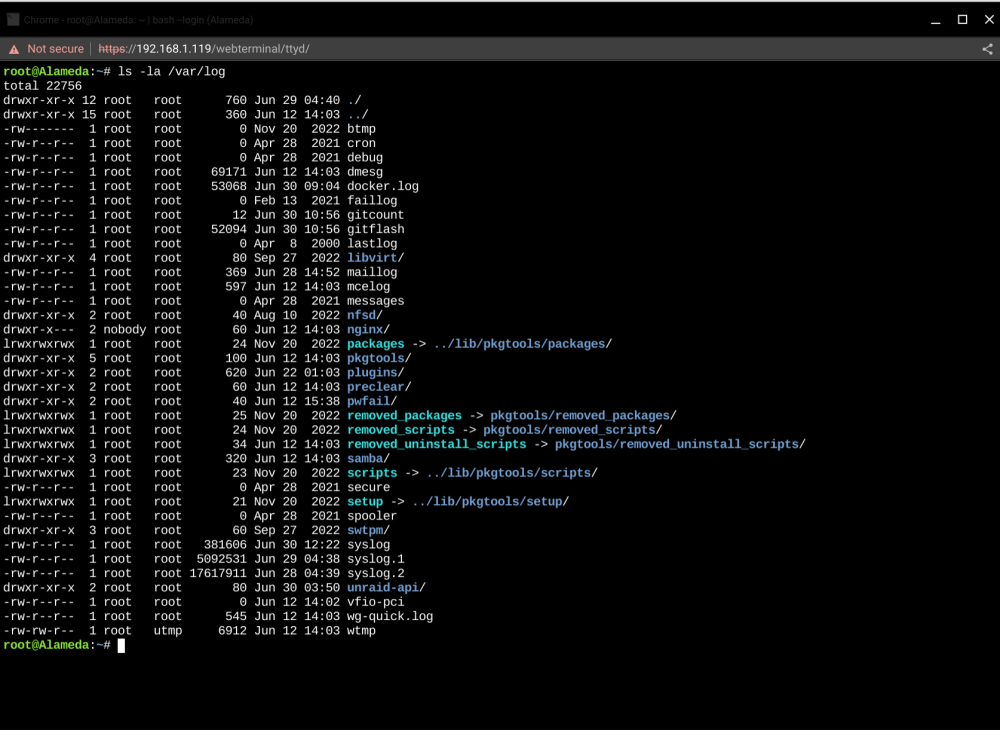Select the syslog.2 file name

click(x=376, y=574)
